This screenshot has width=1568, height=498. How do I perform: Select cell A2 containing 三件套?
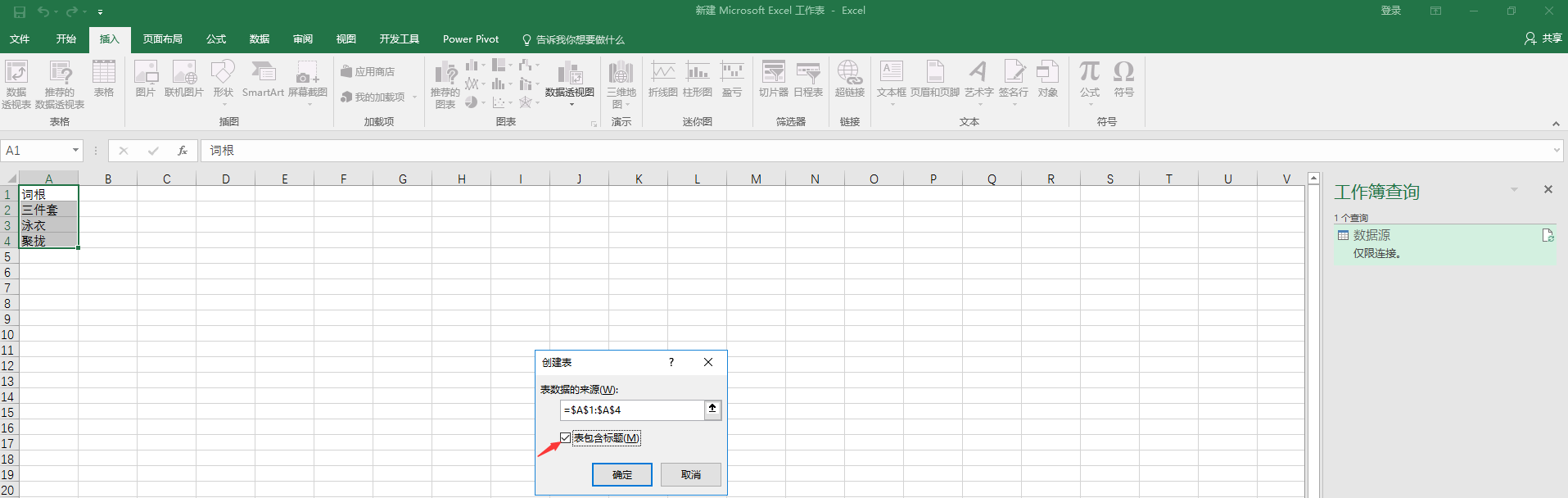pyautogui.click(x=48, y=210)
